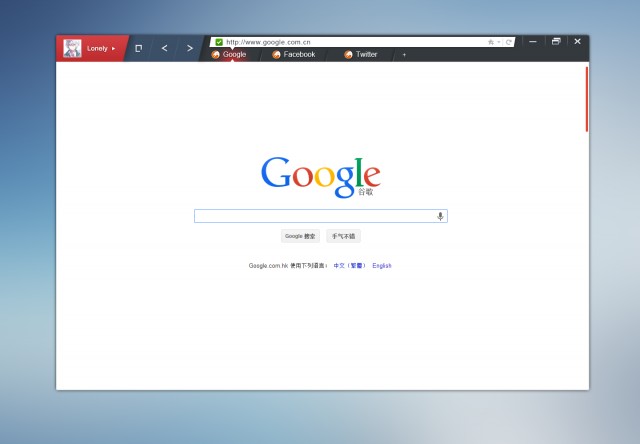Open the 中文（繁體）language link
The height and width of the screenshot is (444, 640).
click(x=349, y=266)
